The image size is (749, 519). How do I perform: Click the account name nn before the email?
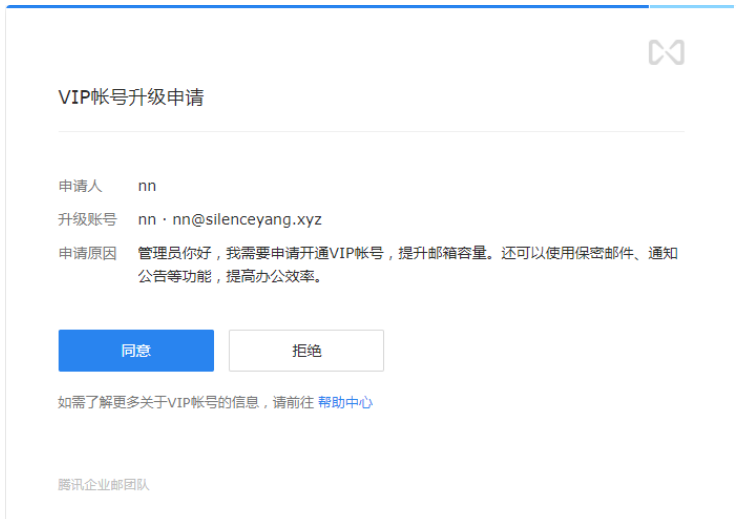147,220
